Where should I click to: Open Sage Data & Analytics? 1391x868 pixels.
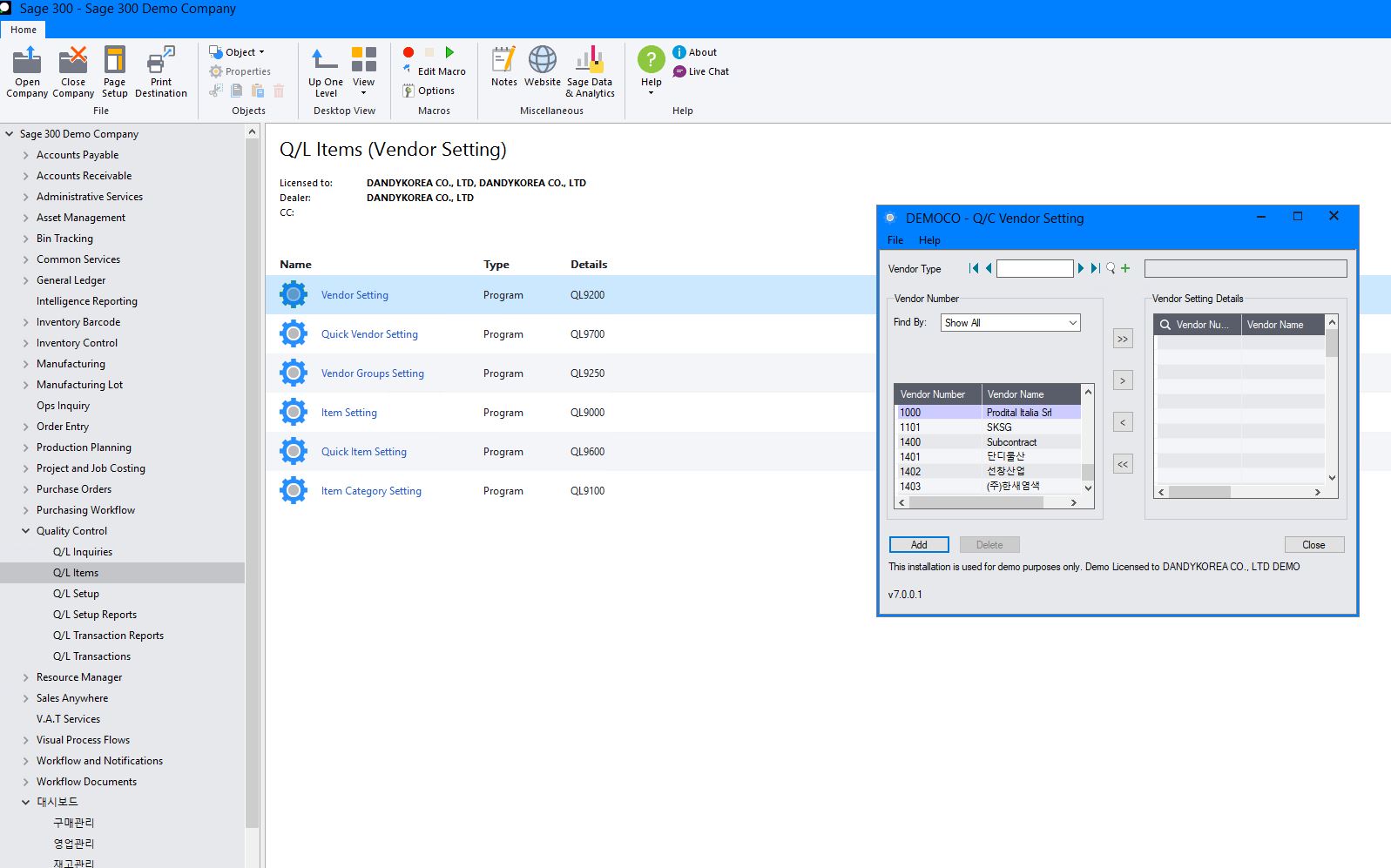[x=590, y=71]
